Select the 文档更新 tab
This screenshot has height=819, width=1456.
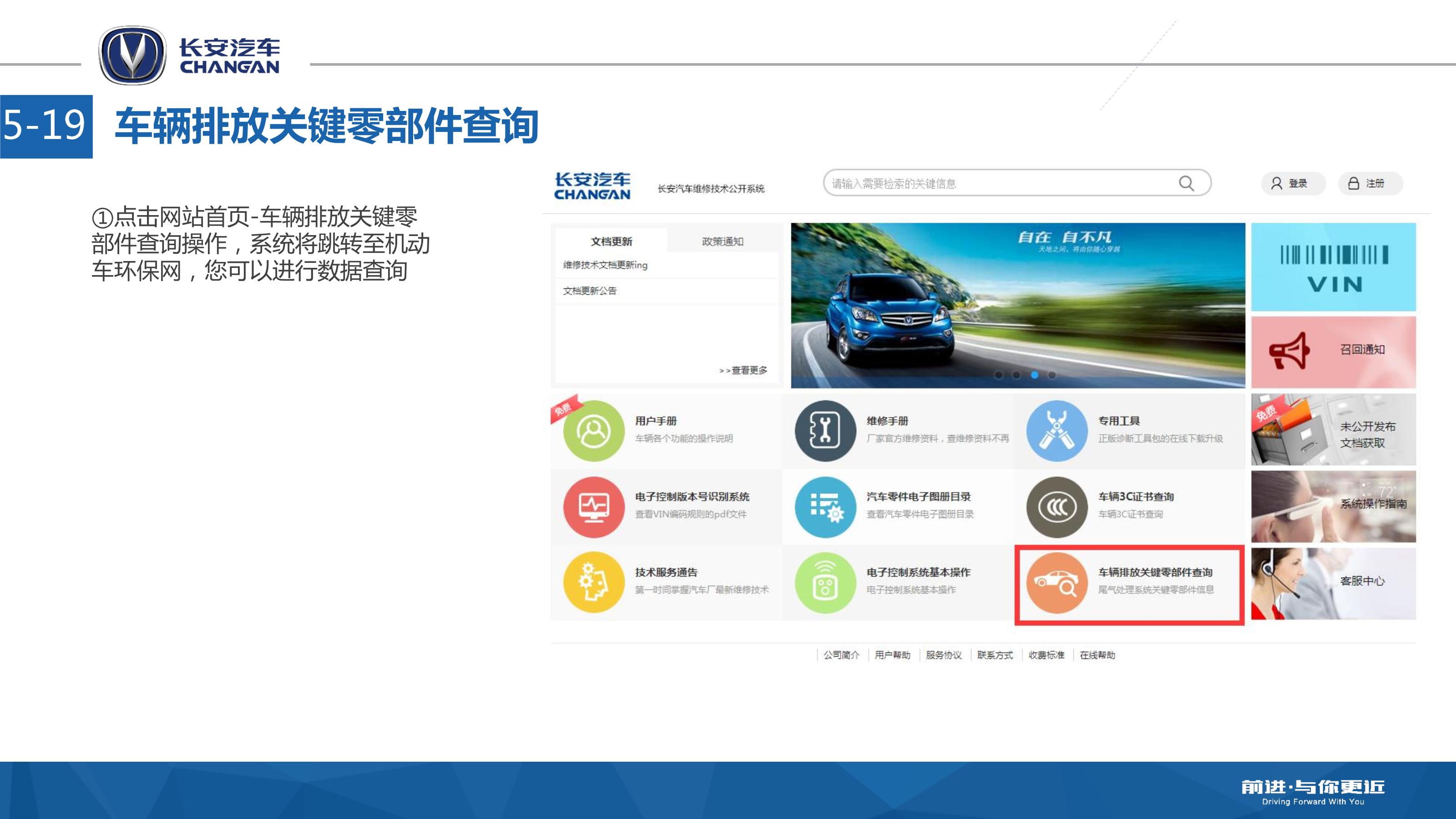click(x=611, y=241)
